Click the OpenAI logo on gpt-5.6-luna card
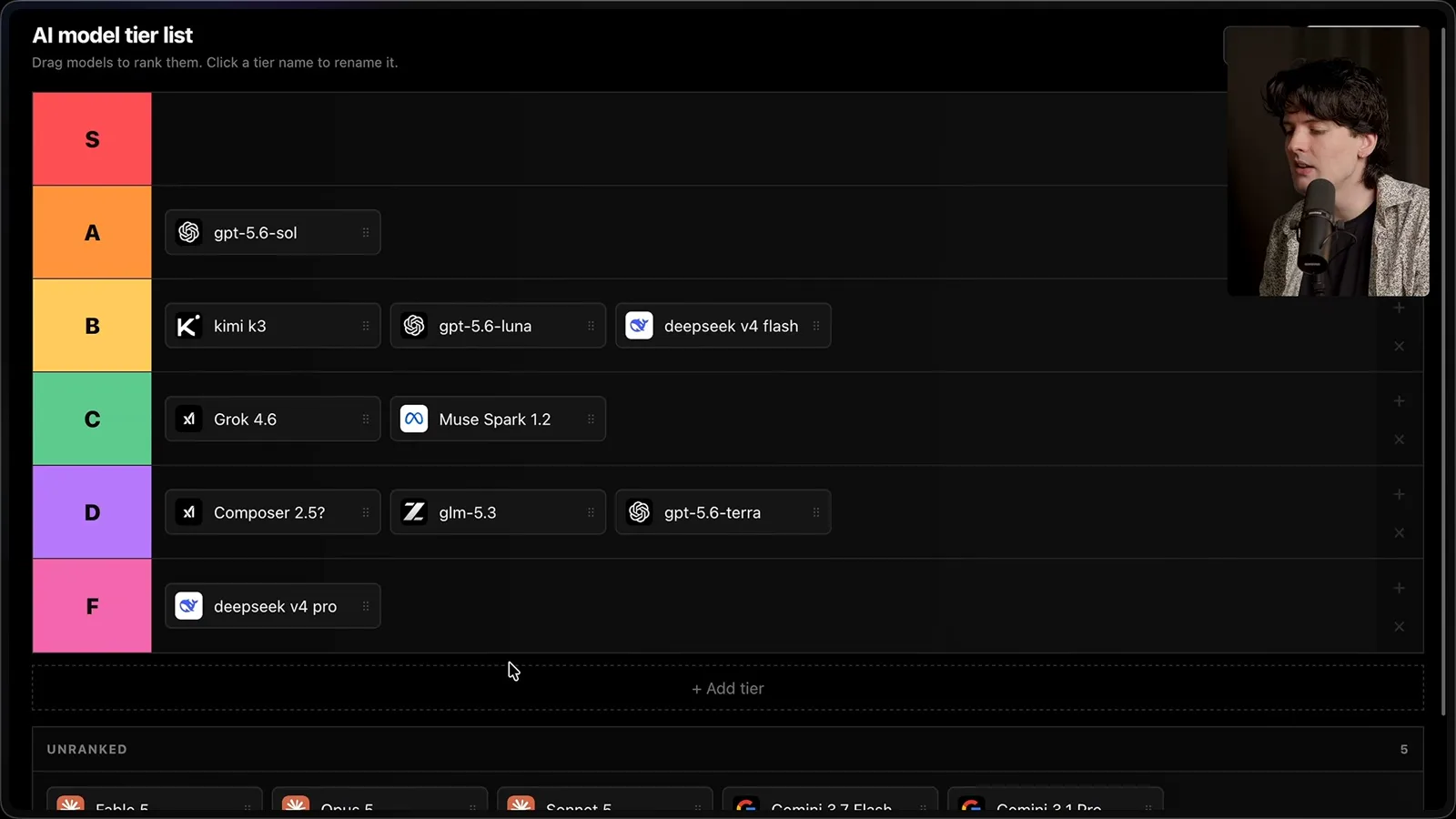 click(x=414, y=326)
